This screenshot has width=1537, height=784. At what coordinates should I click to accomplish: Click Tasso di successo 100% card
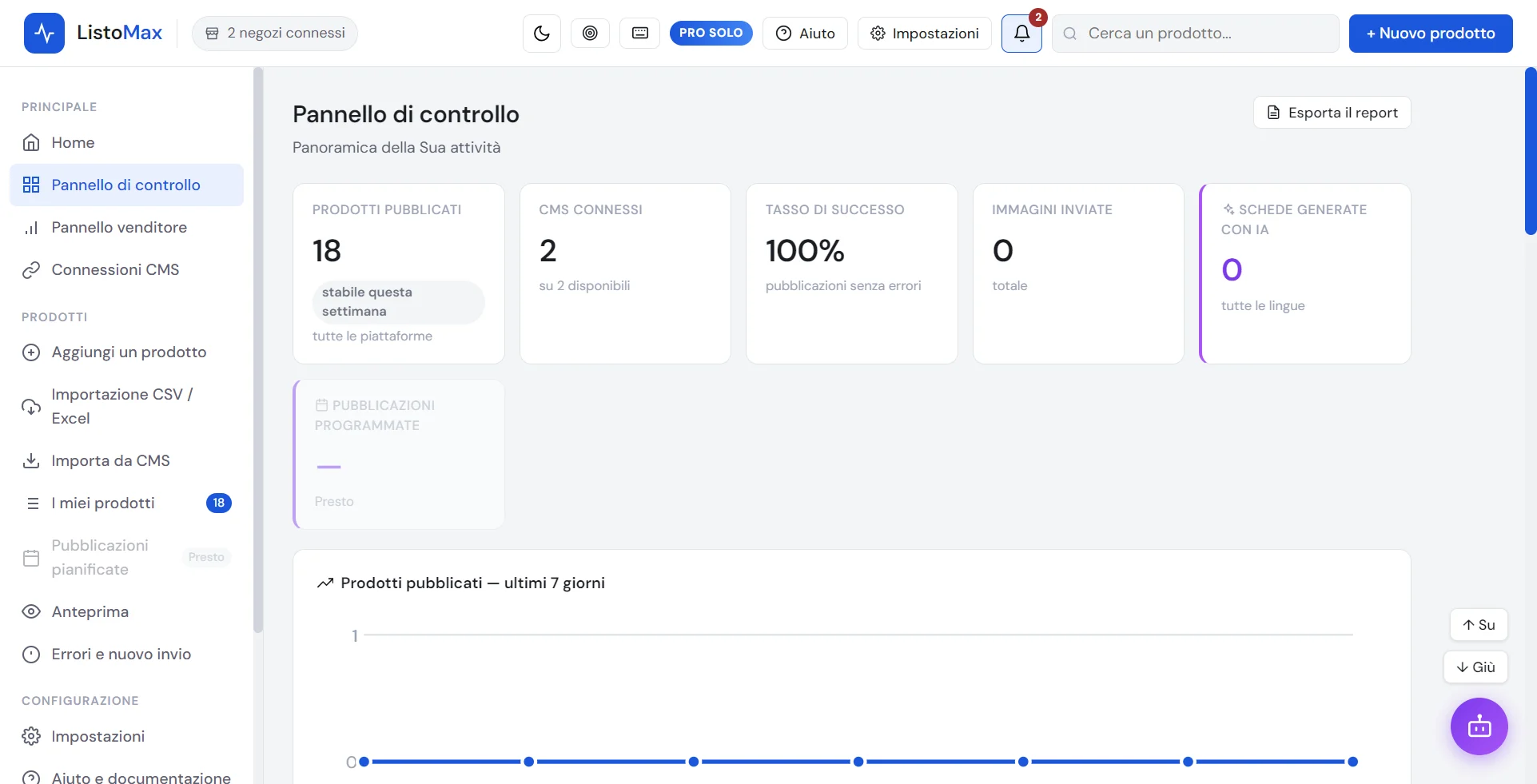click(x=852, y=274)
